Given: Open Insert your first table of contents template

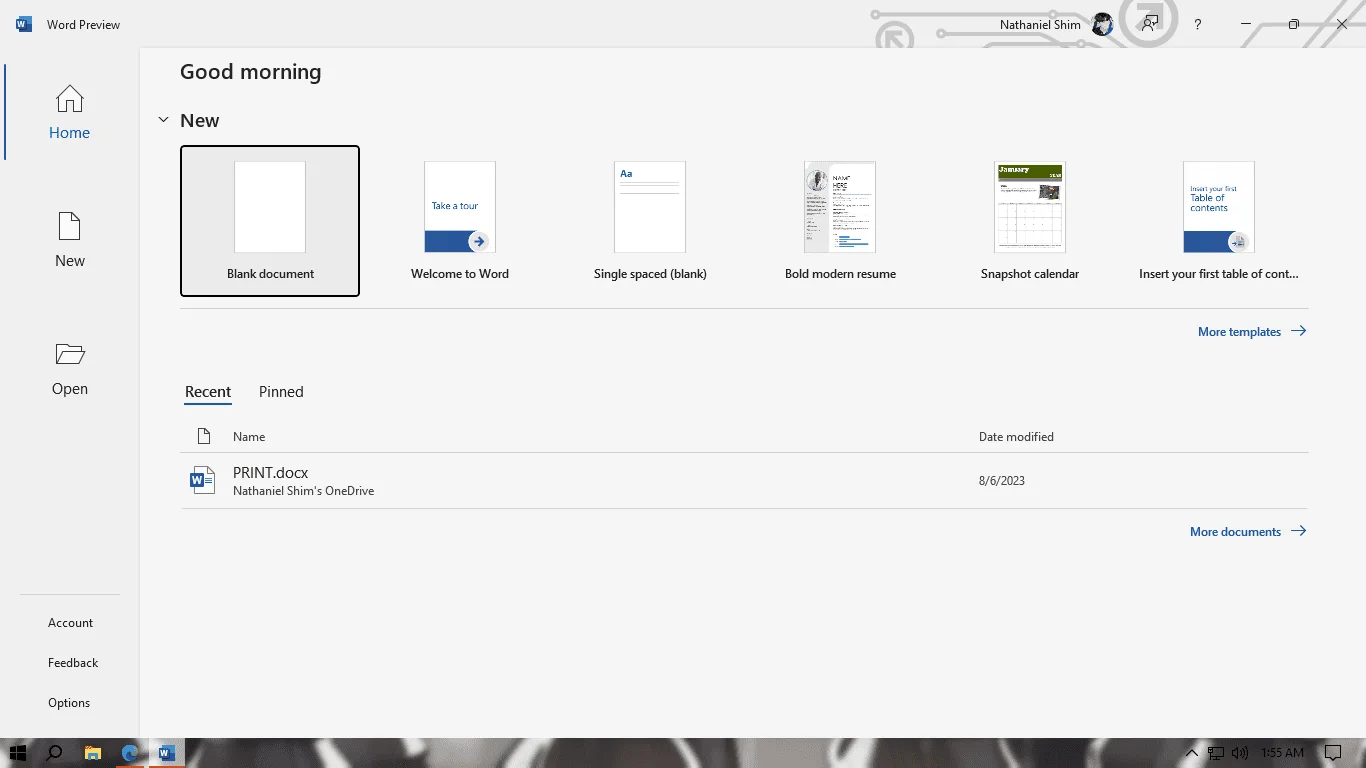Looking at the screenshot, I should click(x=1219, y=221).
